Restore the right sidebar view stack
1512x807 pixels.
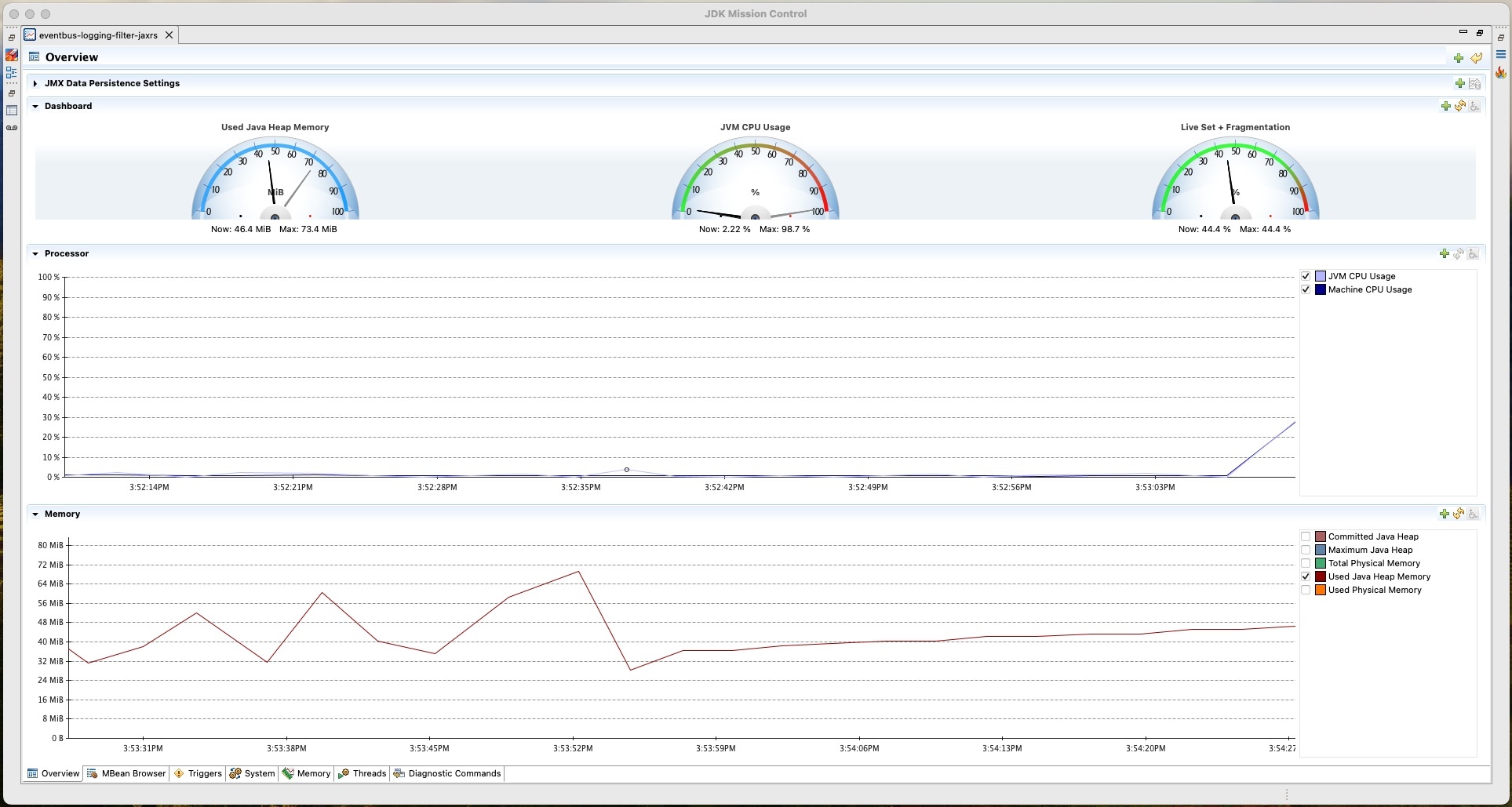1500,37
